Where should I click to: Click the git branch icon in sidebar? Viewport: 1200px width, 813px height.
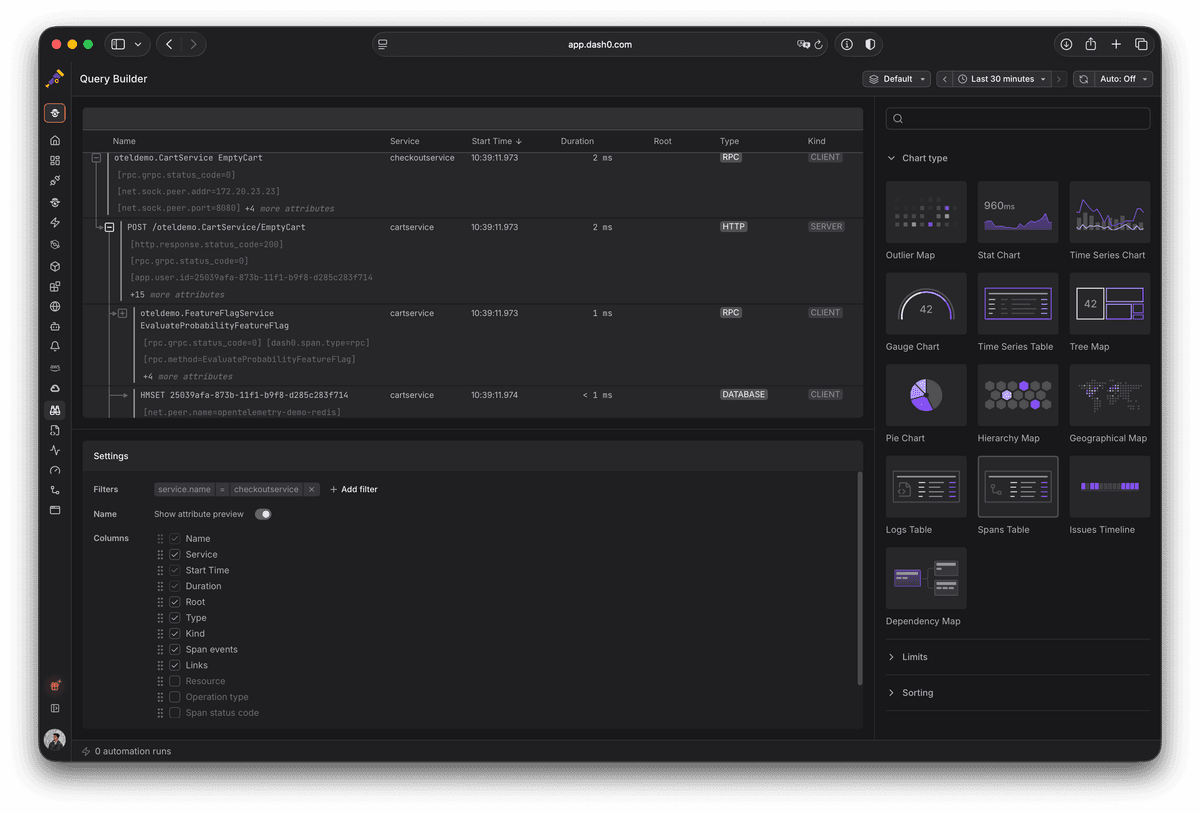pos(55,490)
